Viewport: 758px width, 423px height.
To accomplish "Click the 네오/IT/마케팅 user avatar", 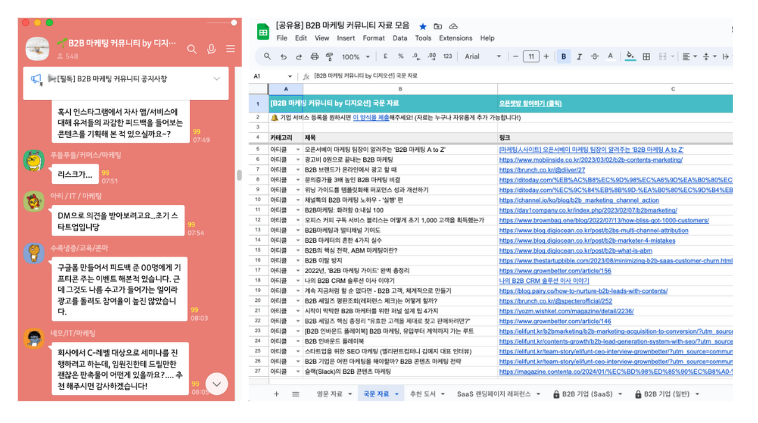I will click(x=34, y=339).
